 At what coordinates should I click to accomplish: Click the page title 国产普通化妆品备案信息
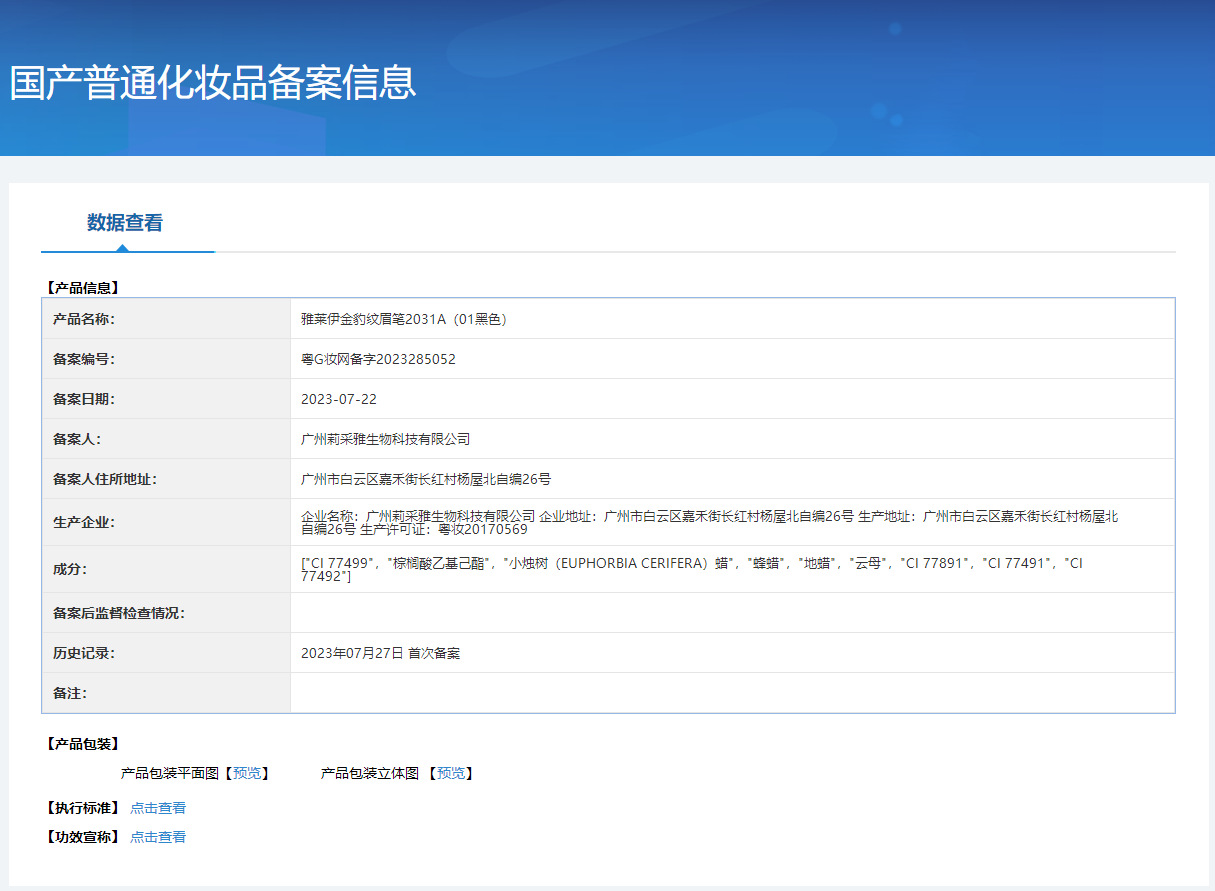pos(213,82)
